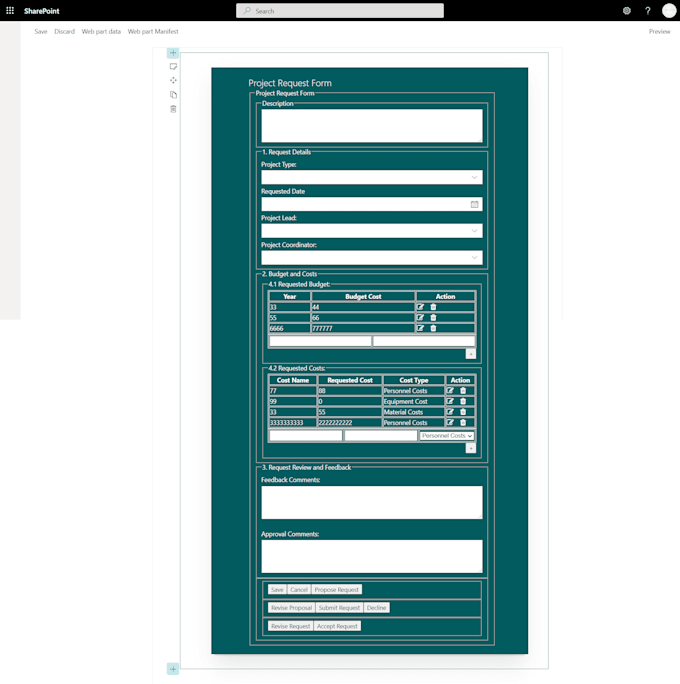The height and width of the screenshot is (684, 680).
Task: Click the Accept Request button
Action: coord(337,626)
